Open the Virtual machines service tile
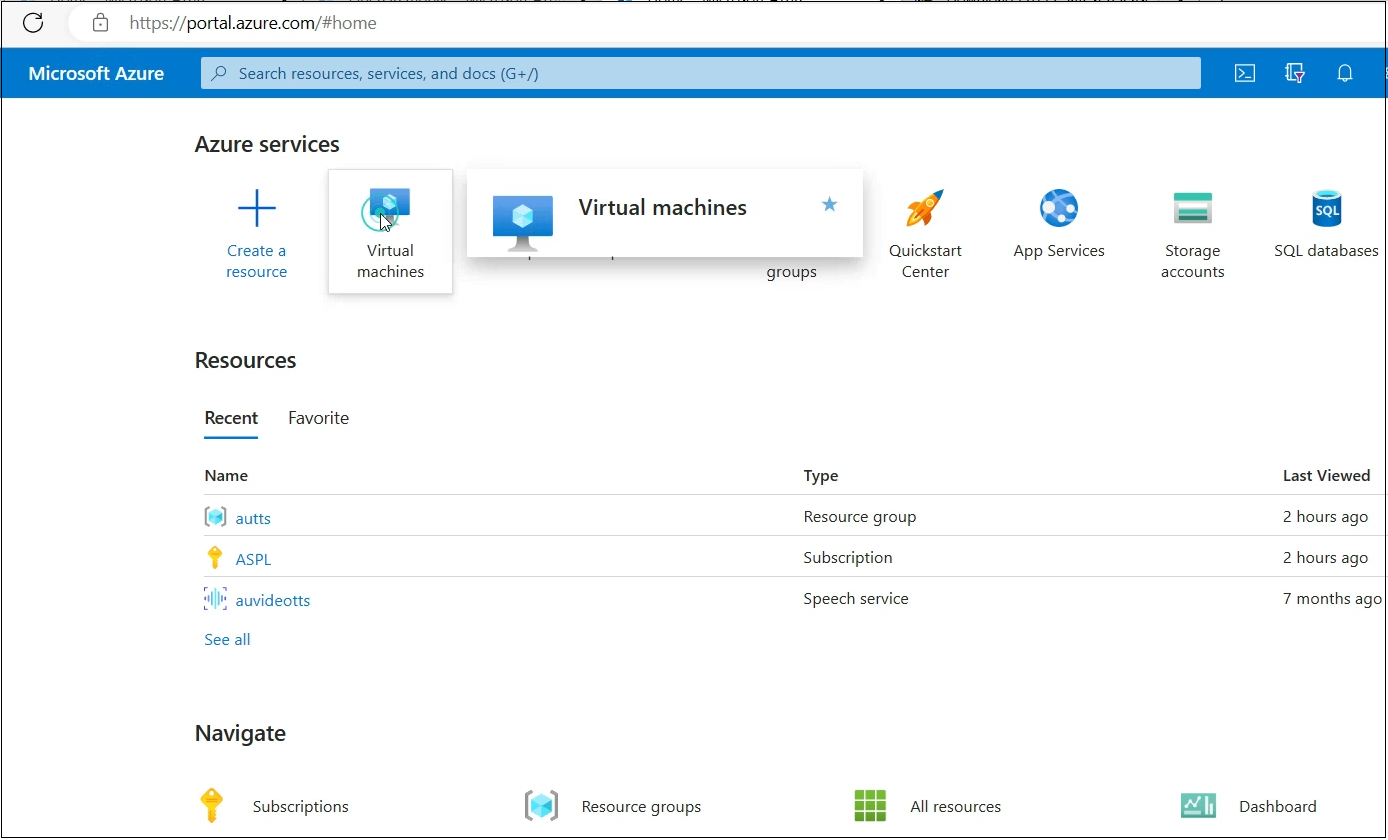Viewport: 1388px width, 840px height. [x=390, y=232]
